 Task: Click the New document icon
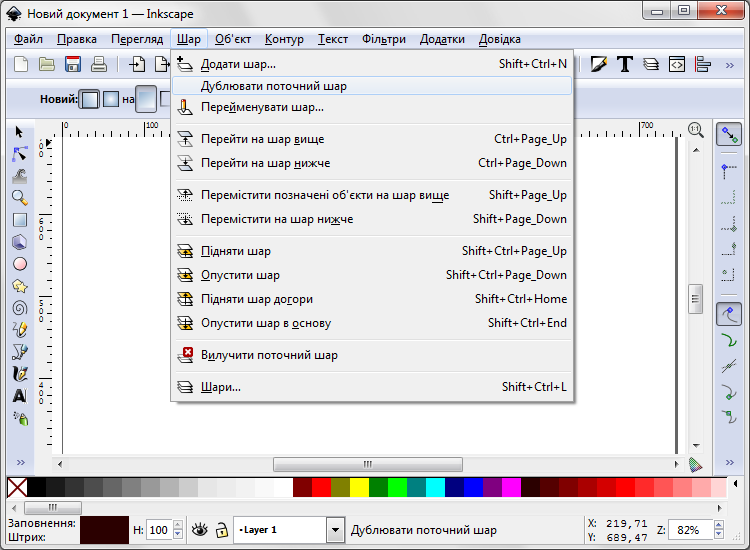[21, 64]
